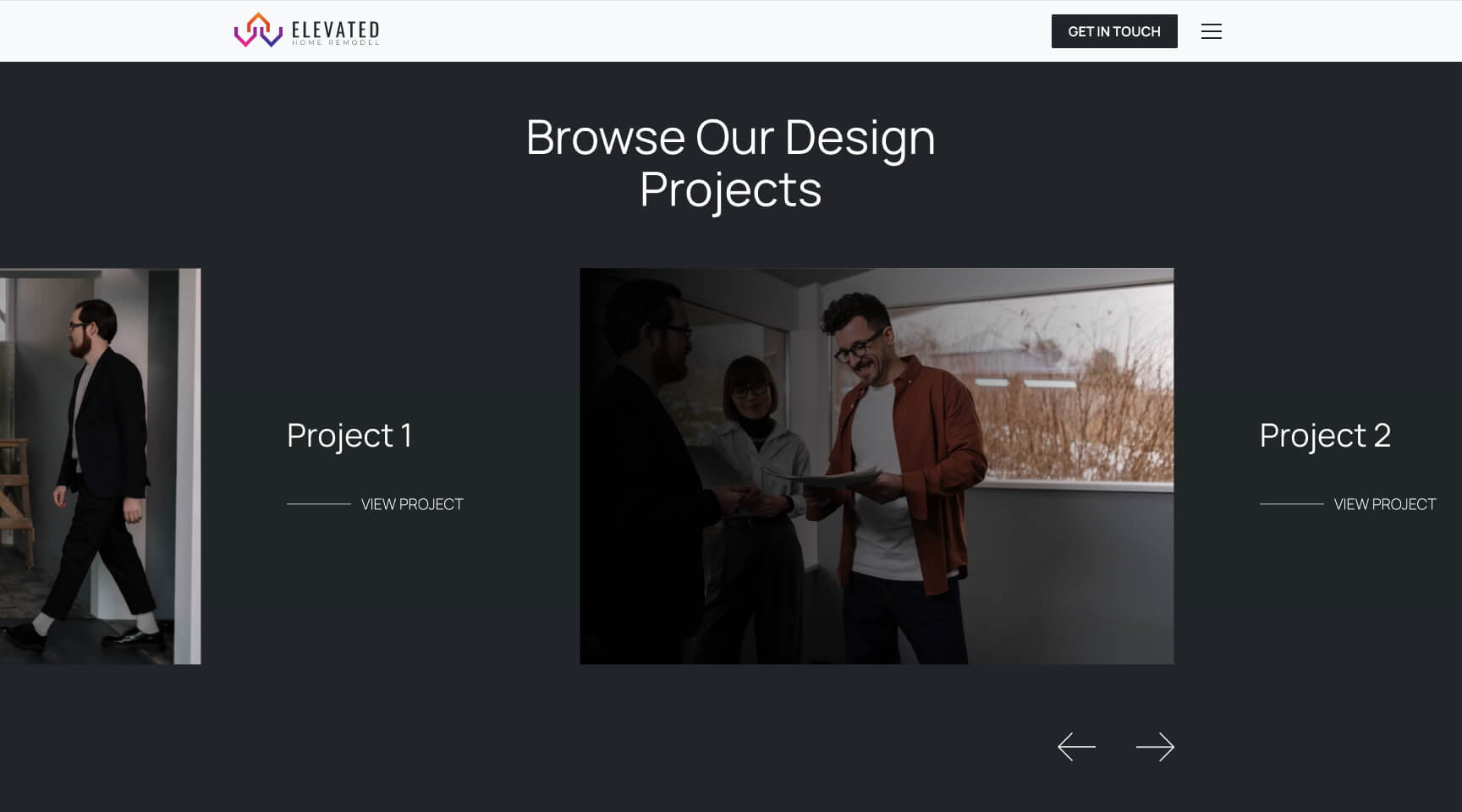Select the photo of man walking
1462x812 pixels.
pyautogui.click(x=100, y=466)
